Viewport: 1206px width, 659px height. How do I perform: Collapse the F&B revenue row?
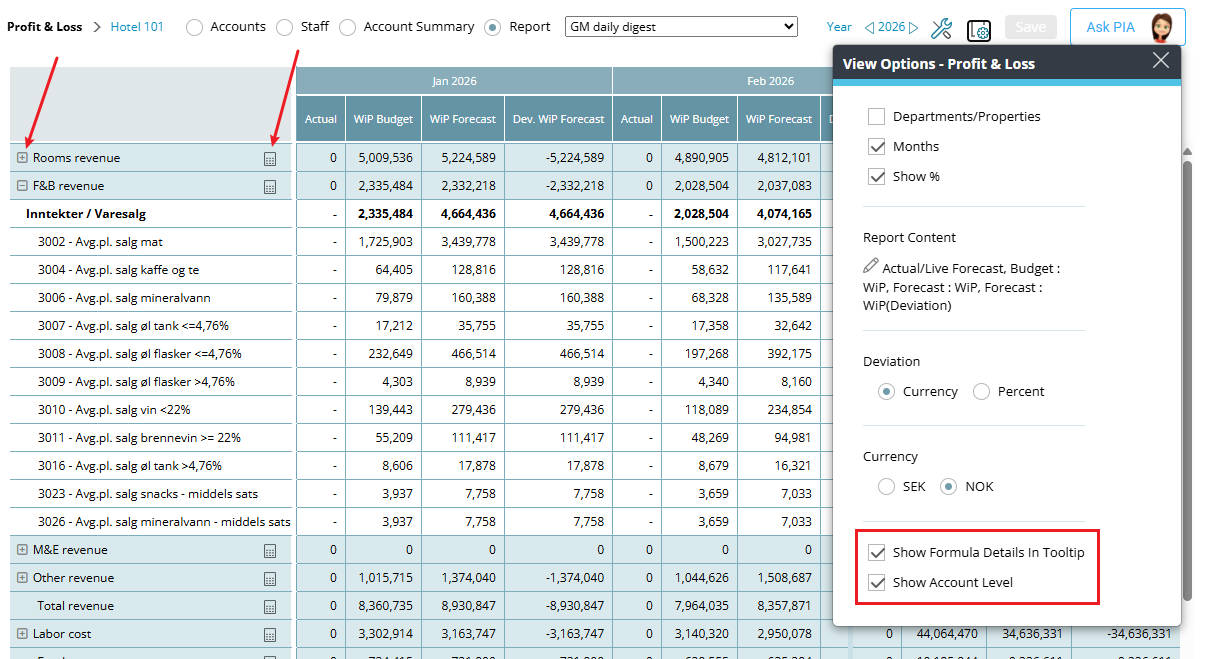click(22, 186)
